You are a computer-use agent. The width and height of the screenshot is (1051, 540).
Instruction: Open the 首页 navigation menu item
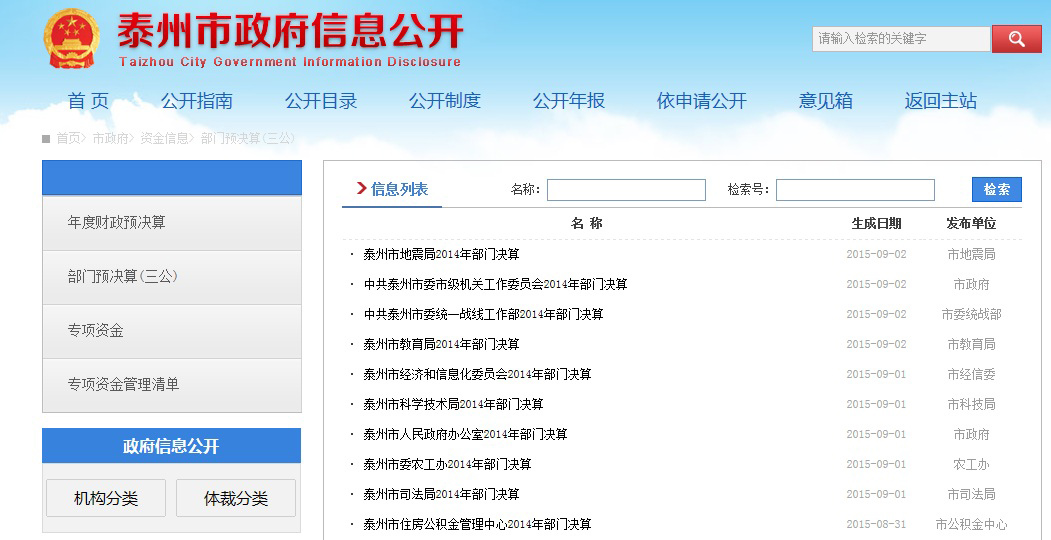pos(88,101)
